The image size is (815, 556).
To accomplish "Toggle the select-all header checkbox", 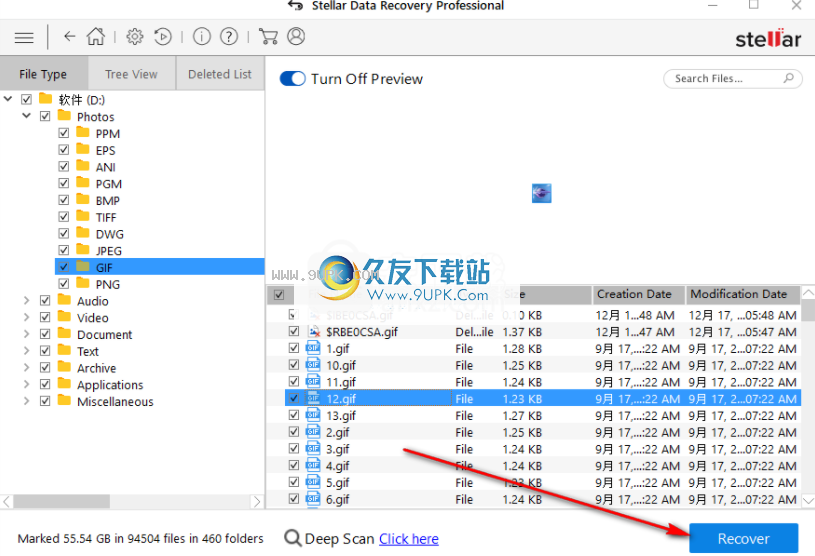I will click(279, 295).
